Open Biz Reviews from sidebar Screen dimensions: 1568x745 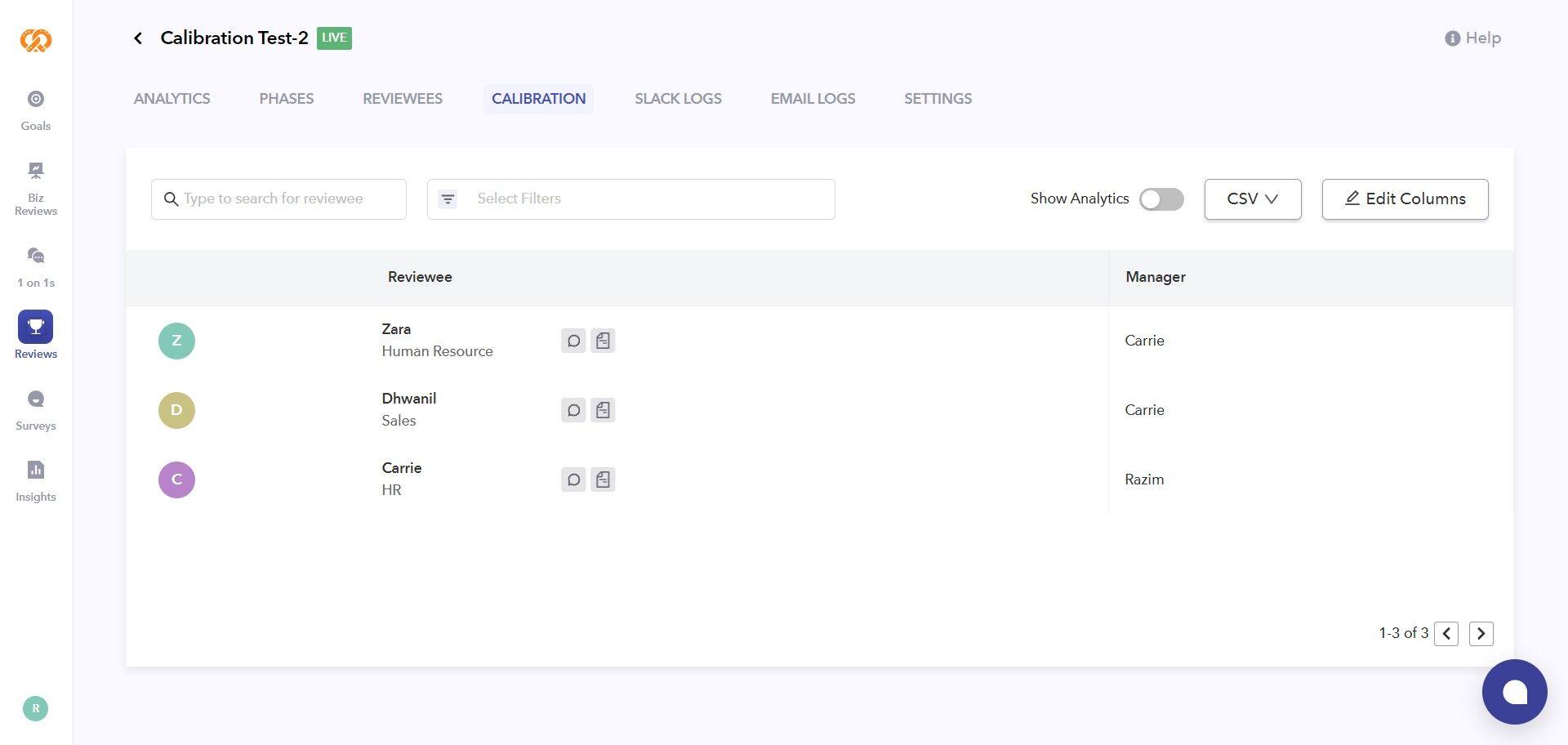click(36, 172)
